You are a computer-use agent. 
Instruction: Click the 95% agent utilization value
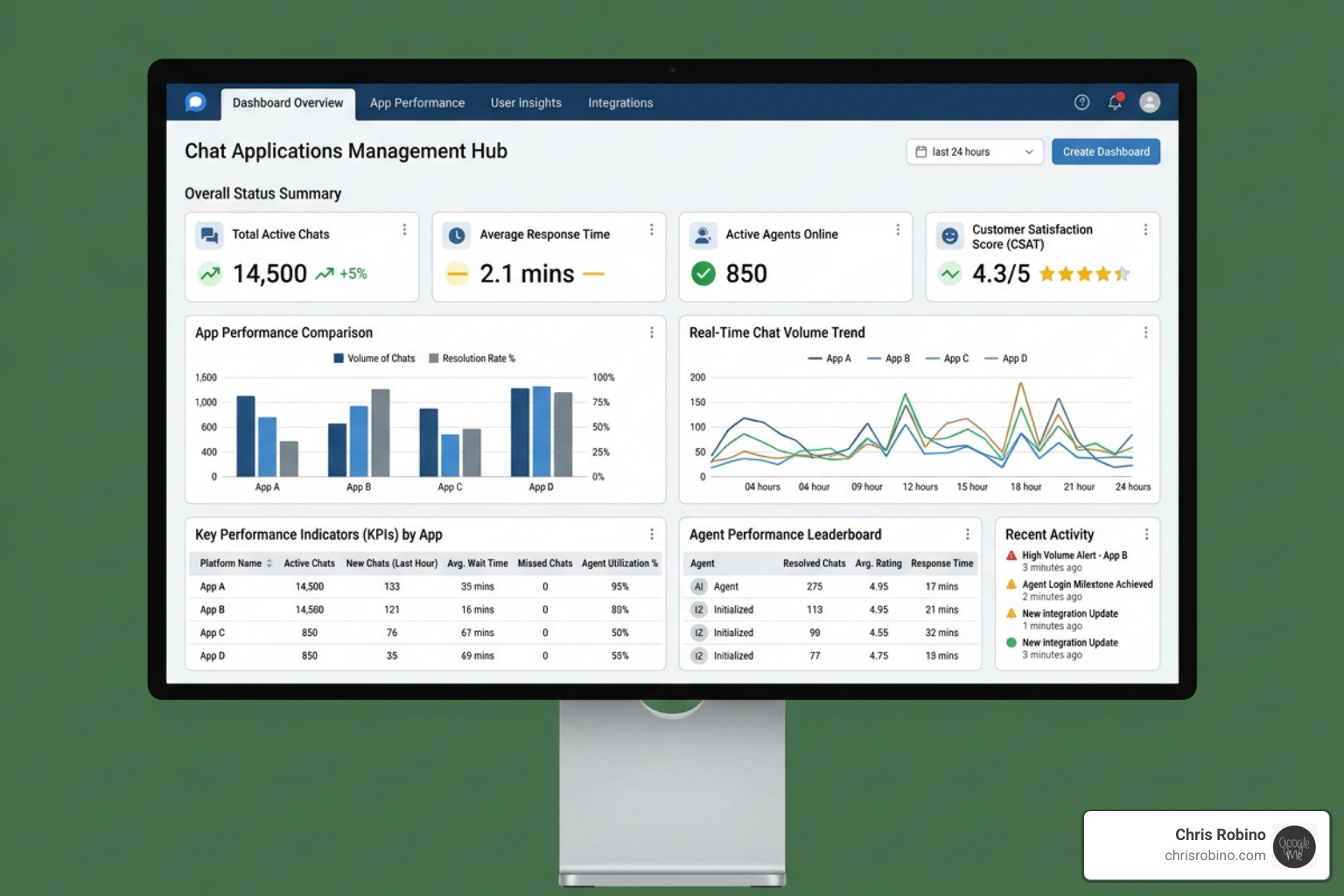(619, 587)
